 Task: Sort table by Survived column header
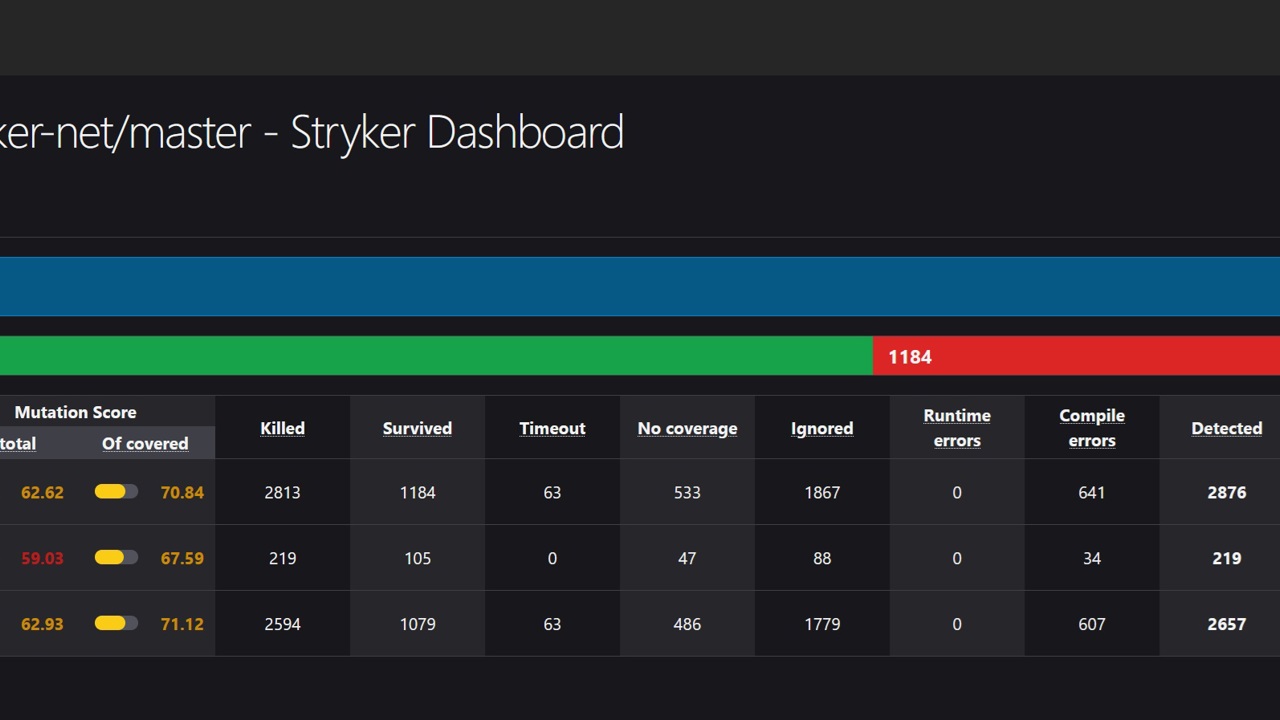click(x=417, y=428)
